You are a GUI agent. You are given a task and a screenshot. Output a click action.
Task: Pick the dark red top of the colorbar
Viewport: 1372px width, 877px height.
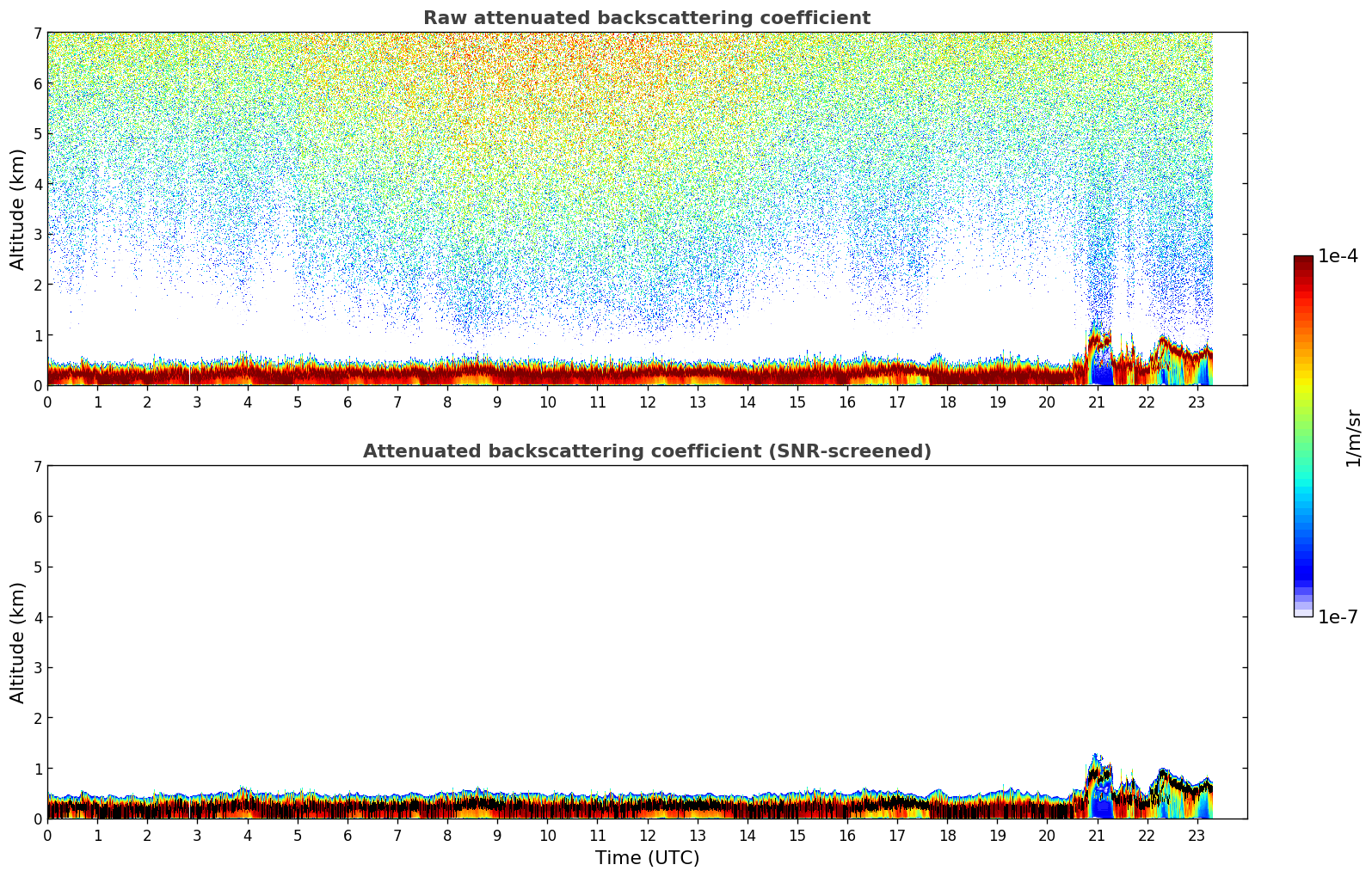pyautogui.click(x=1303, y=262)
